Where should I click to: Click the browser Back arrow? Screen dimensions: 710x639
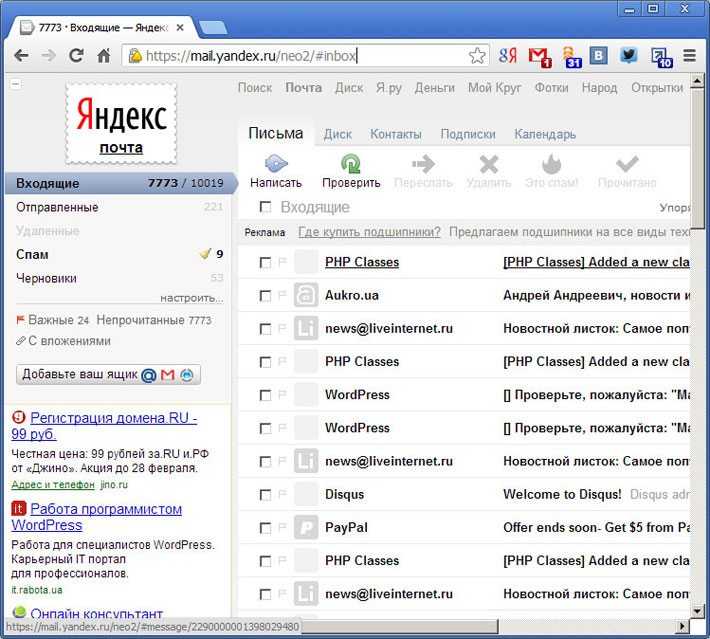21,56
